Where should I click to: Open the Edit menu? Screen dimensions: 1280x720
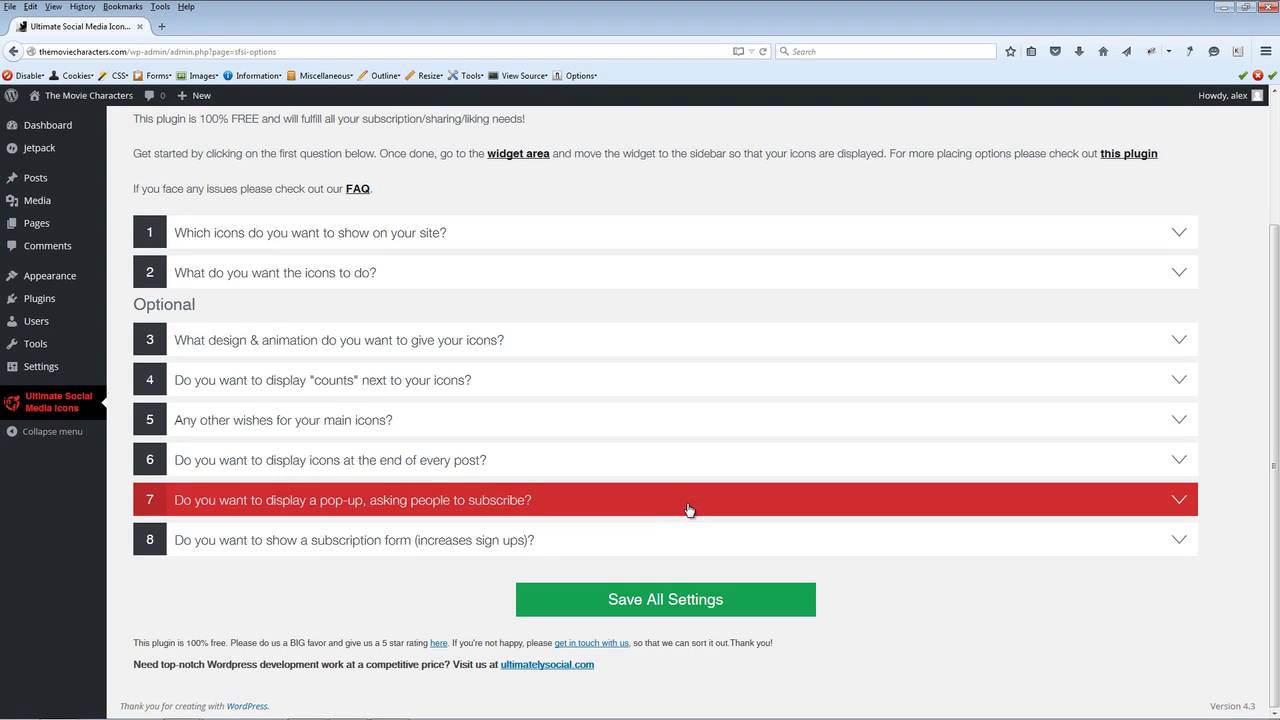(x=31, y=6)
